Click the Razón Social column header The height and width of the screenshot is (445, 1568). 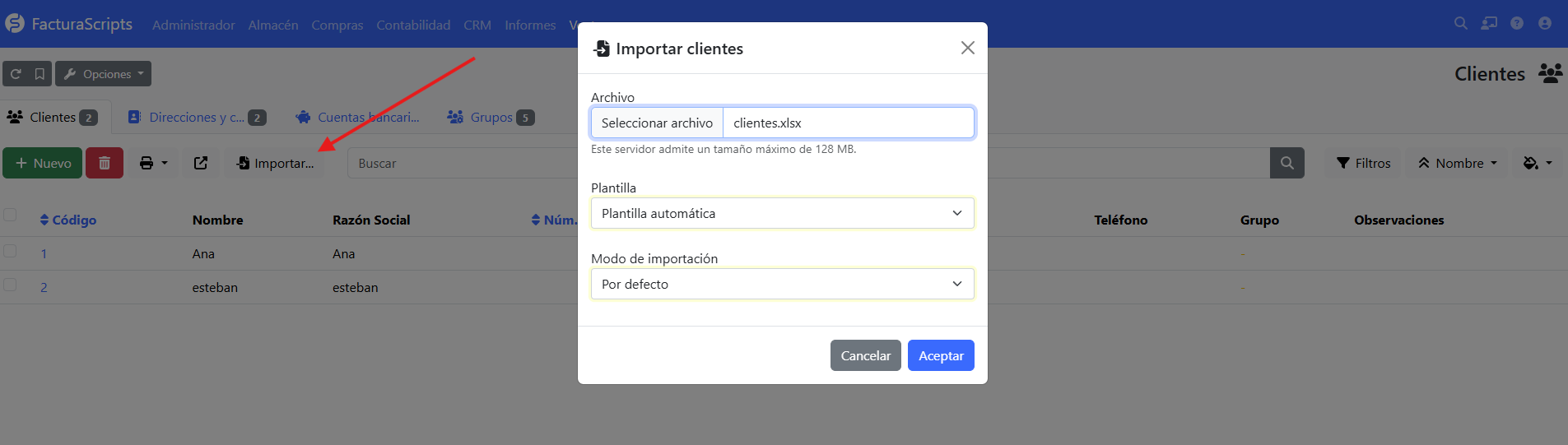(371, 220)
